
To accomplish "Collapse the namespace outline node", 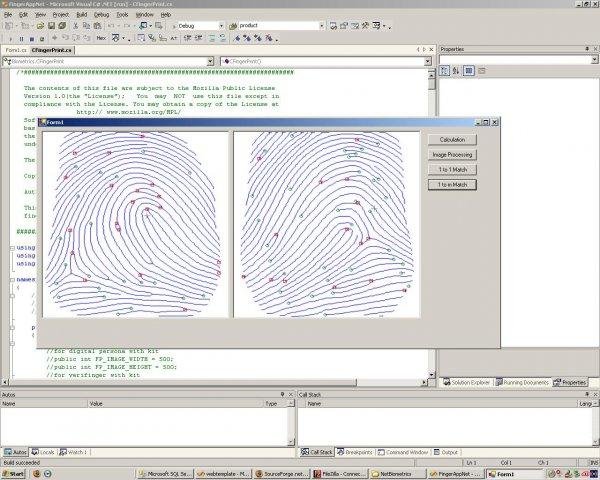I will (12, 280).
